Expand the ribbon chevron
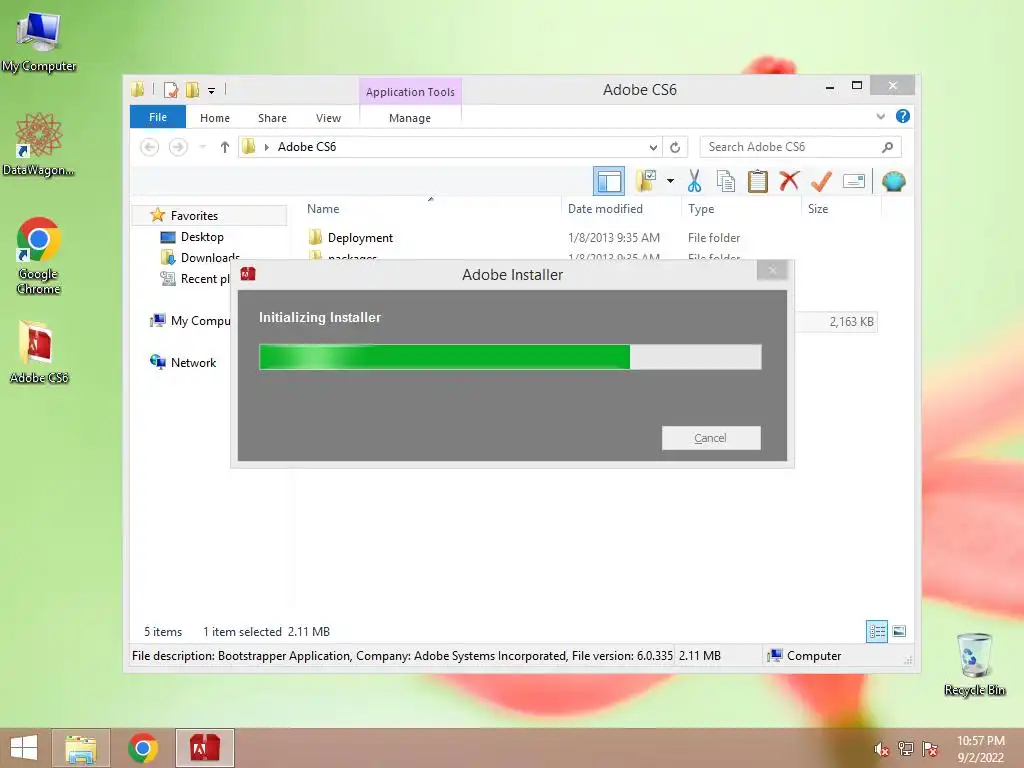This screenshot has width=1024, height=768. pyautogui.click(x=880, y=116)
